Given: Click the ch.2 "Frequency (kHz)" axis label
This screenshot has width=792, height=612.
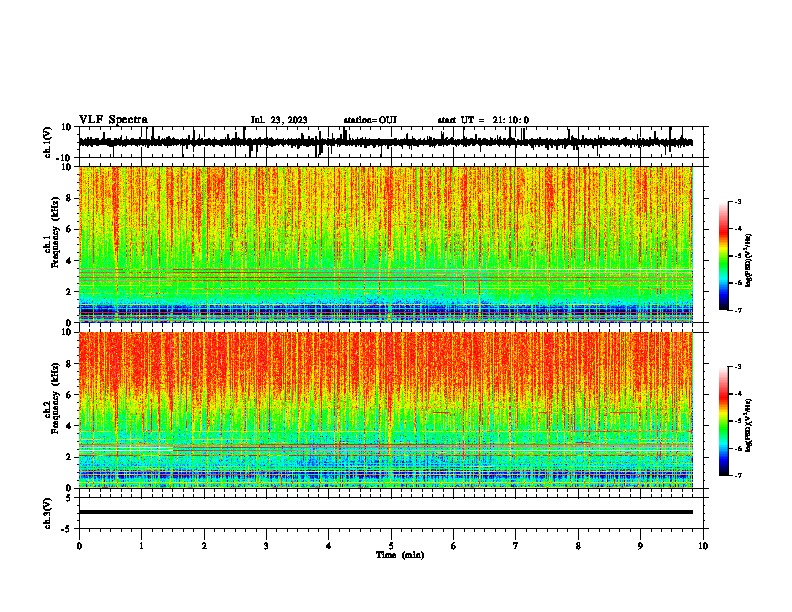Looking at the screenshot, I should point(55,398).
